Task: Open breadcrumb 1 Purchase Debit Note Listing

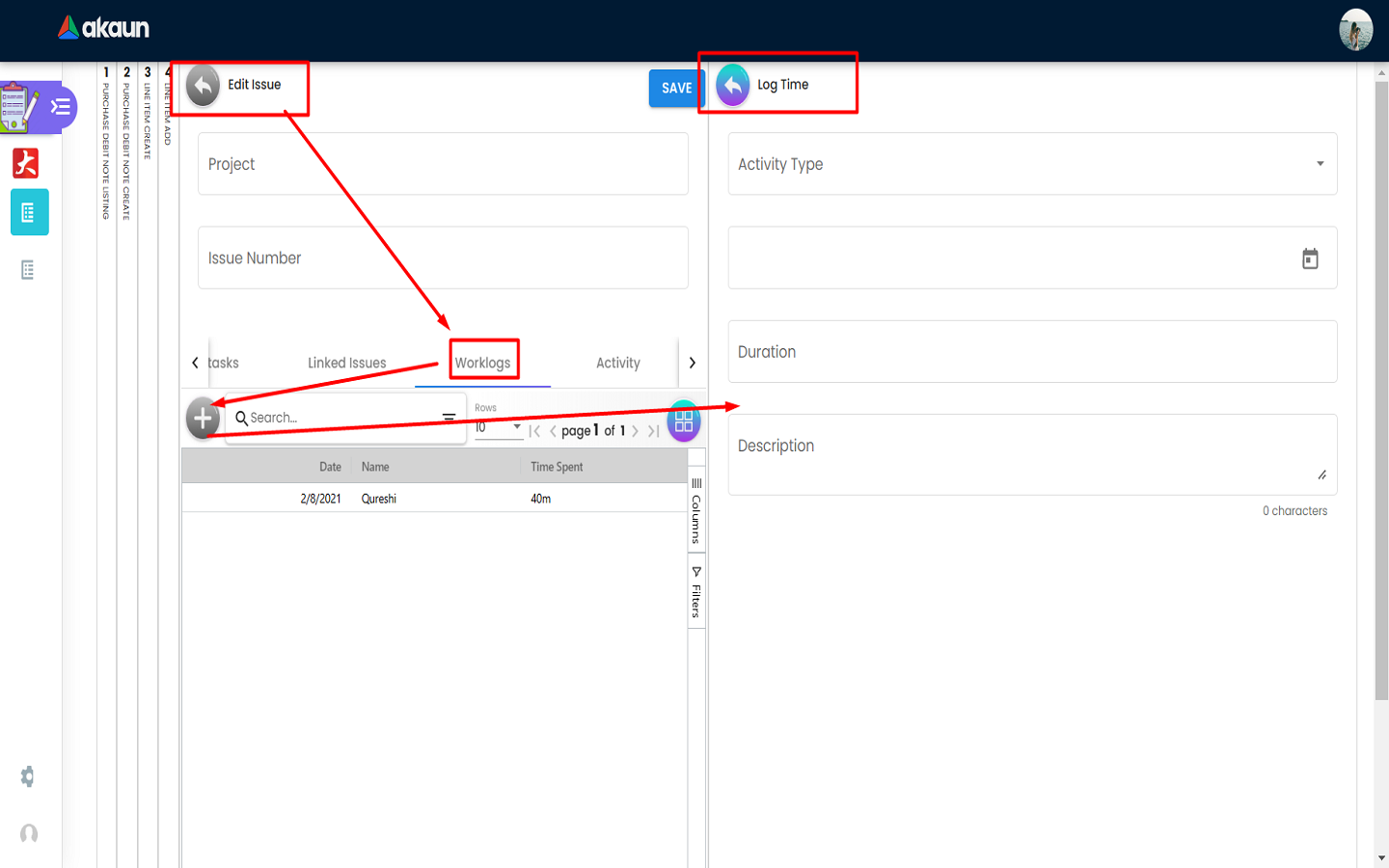Action: point(106,143)
